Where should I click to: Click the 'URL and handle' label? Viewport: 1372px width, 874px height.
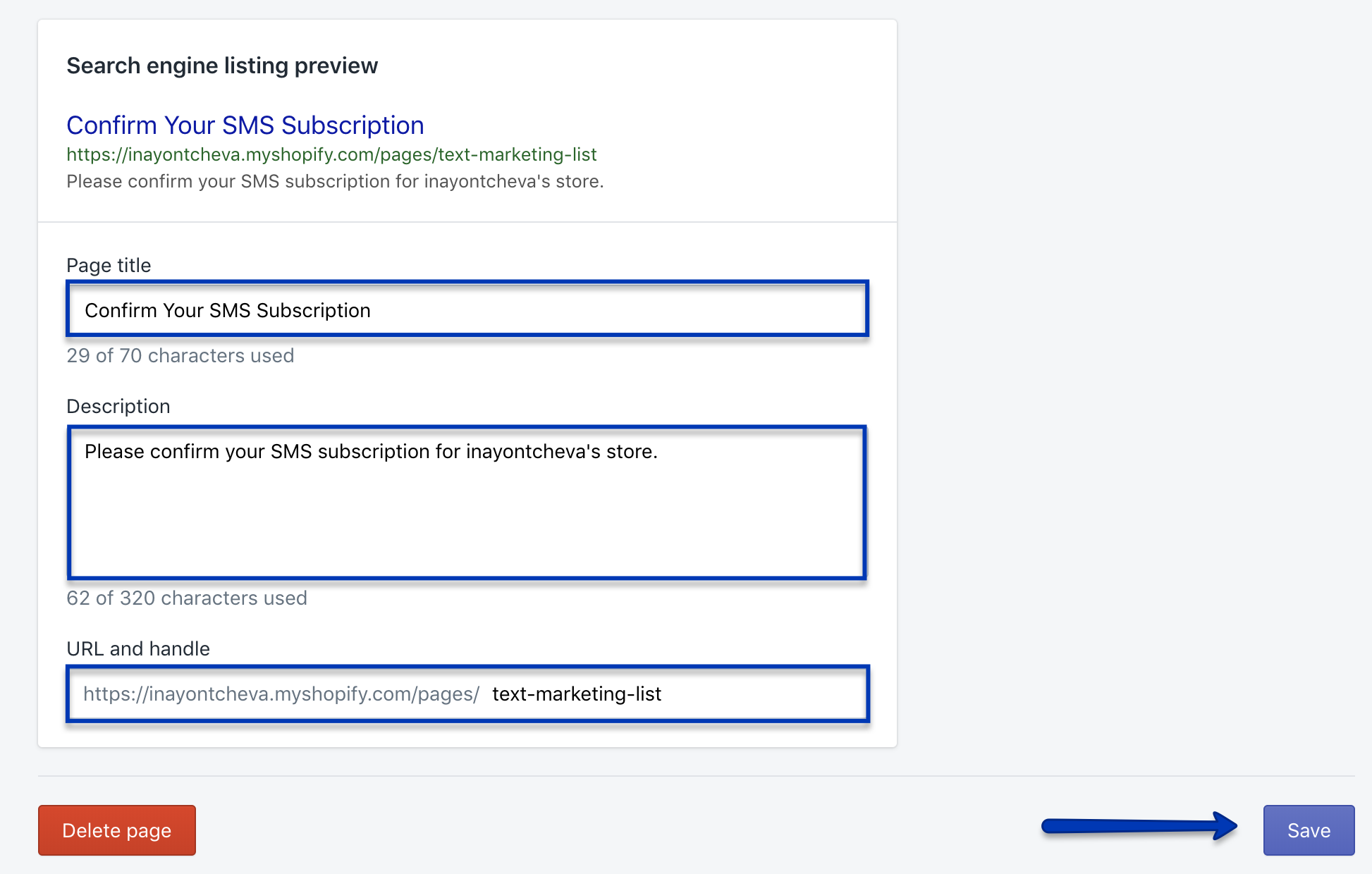click(138, 648)
